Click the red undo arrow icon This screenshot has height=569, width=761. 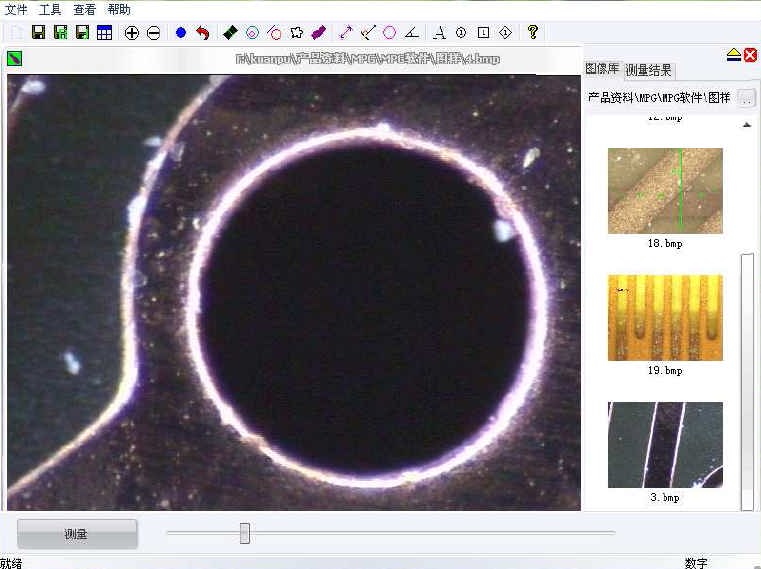[x=203, y=33]
